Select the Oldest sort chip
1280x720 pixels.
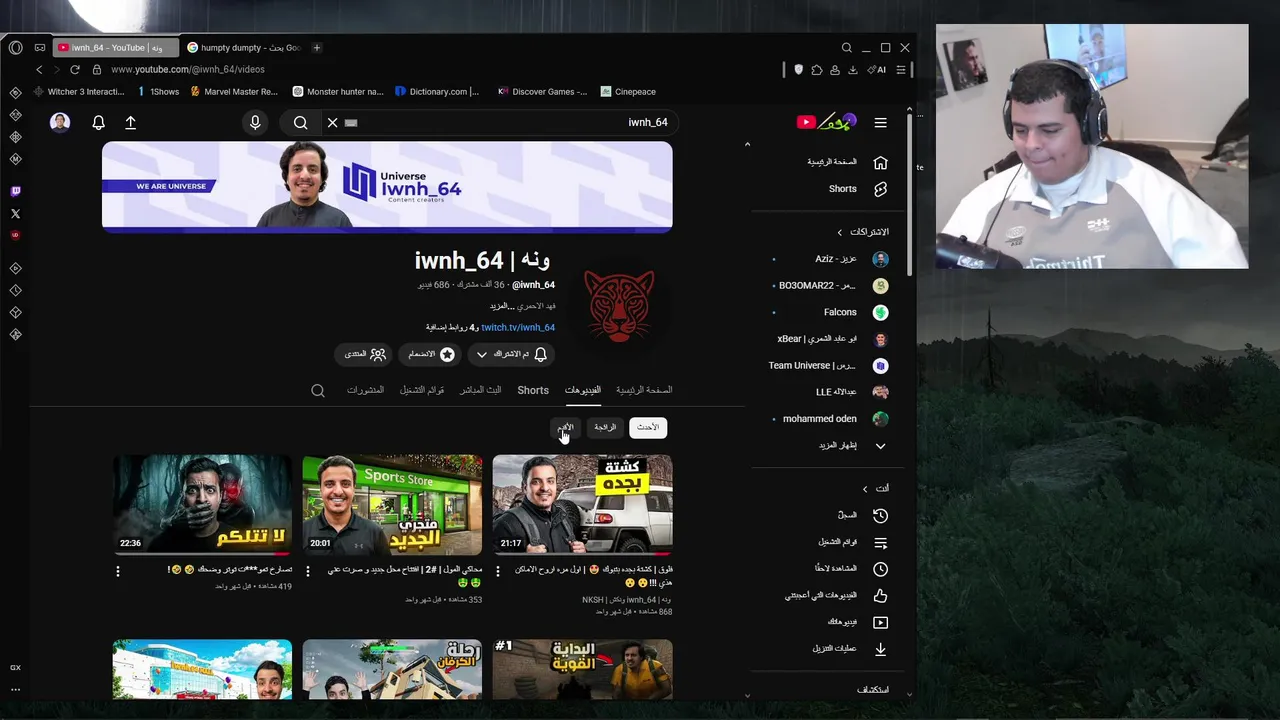coord(566,427)
